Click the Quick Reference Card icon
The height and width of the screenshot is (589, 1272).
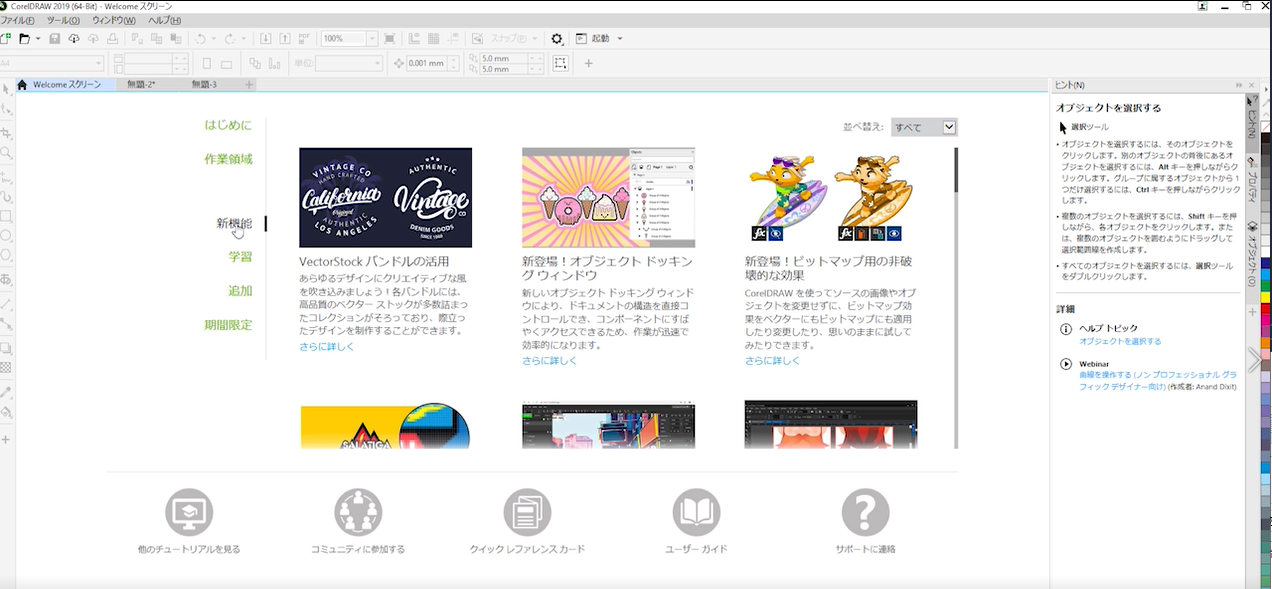527,513
